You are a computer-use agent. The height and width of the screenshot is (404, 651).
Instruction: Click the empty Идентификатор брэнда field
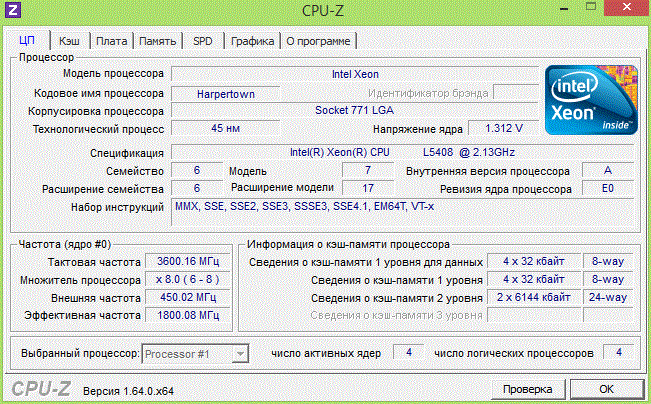coord(516,93)
